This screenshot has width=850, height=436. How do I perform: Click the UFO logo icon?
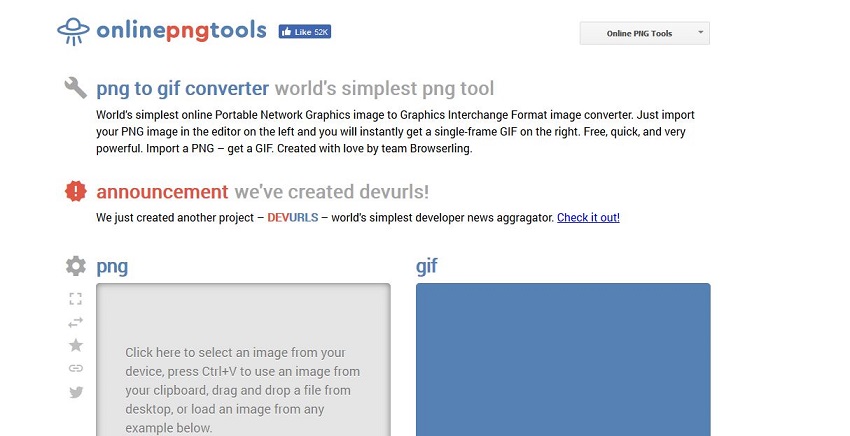click(x=73, y=31)
